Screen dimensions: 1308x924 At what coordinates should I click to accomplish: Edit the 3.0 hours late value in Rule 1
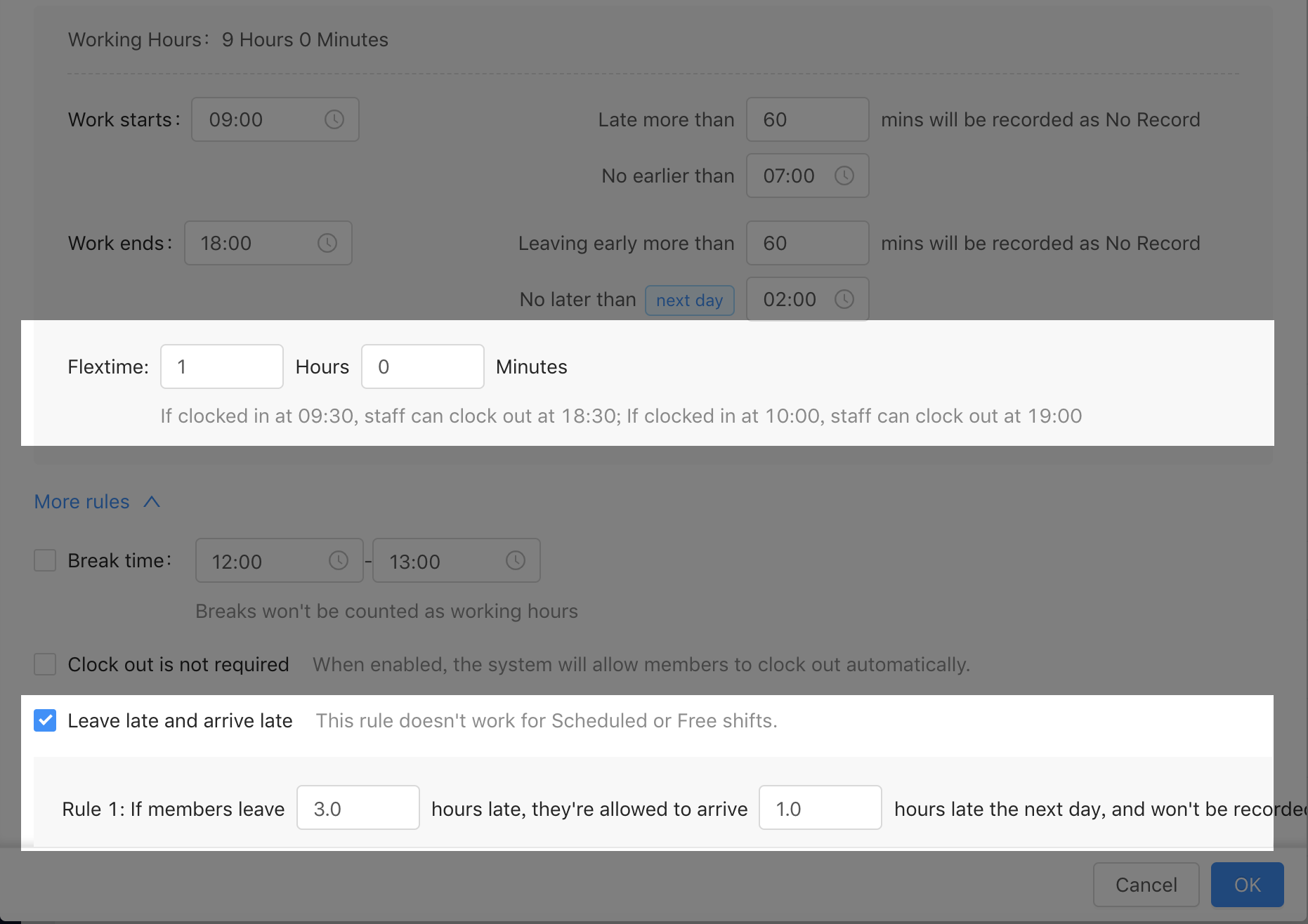[358, 807]
